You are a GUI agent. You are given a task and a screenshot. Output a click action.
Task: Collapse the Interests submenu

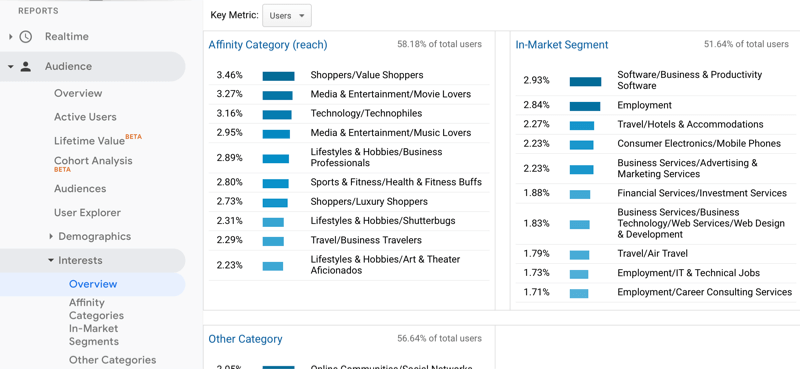(51, 260)
